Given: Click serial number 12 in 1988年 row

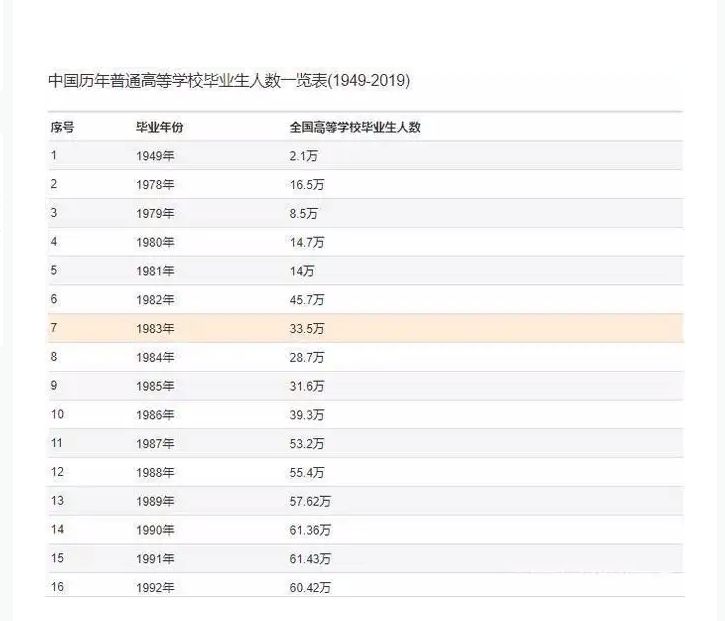Looking at the screenshot, I should coord(57,471).
